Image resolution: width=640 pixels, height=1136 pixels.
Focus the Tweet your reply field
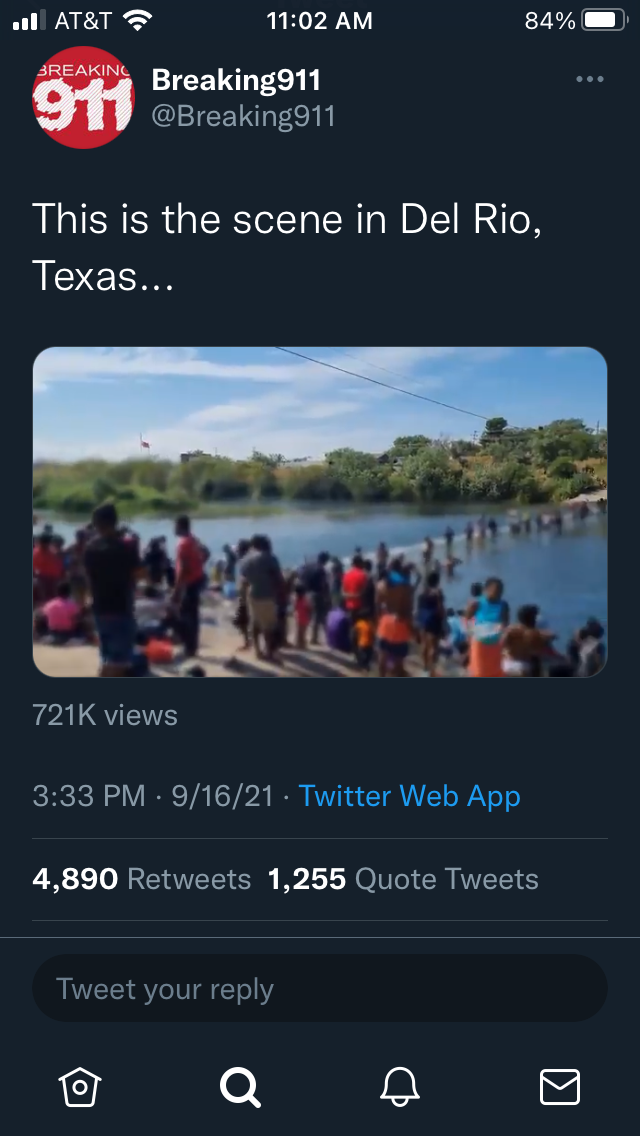[x=320, y=988]
